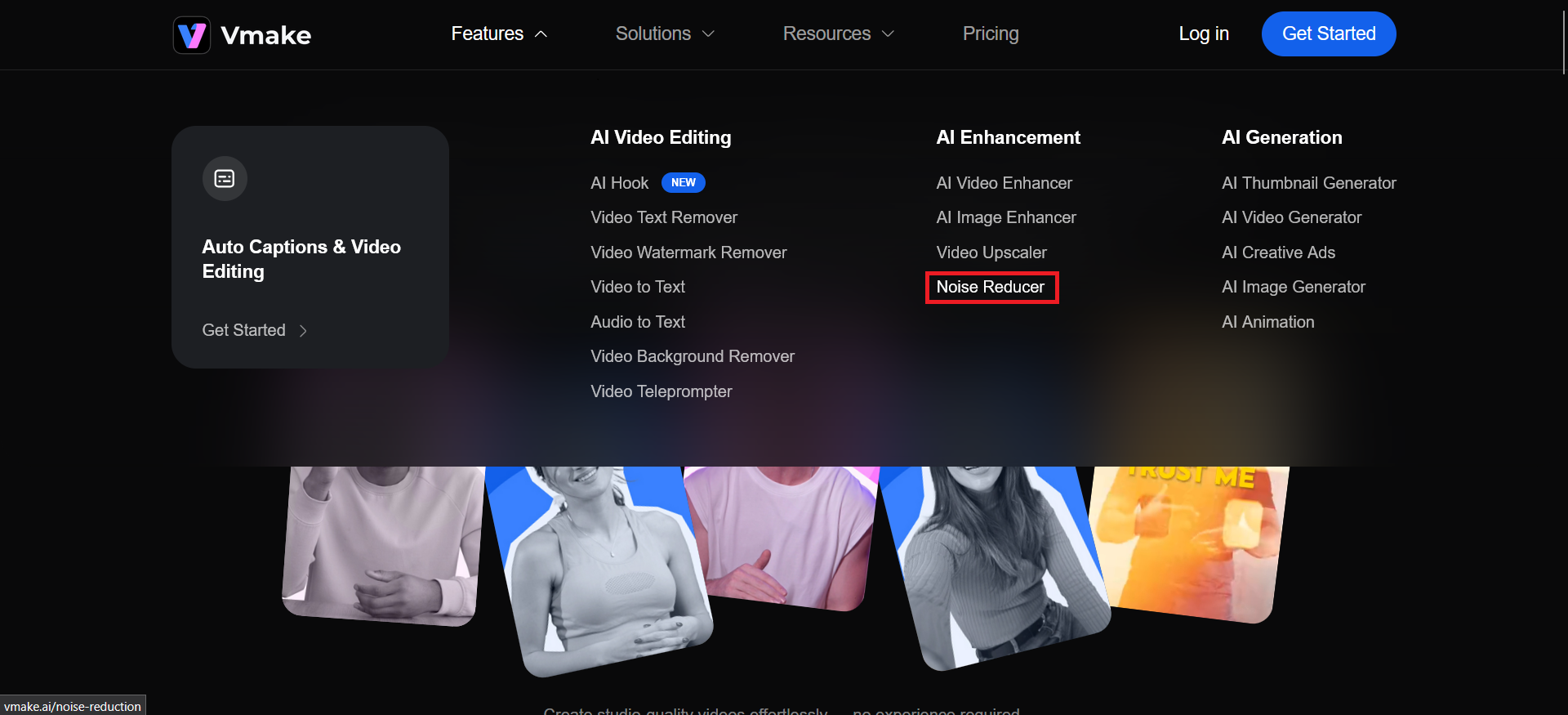
Task: Click the captions icon in the promo card
Action: [x=225, y=178]
